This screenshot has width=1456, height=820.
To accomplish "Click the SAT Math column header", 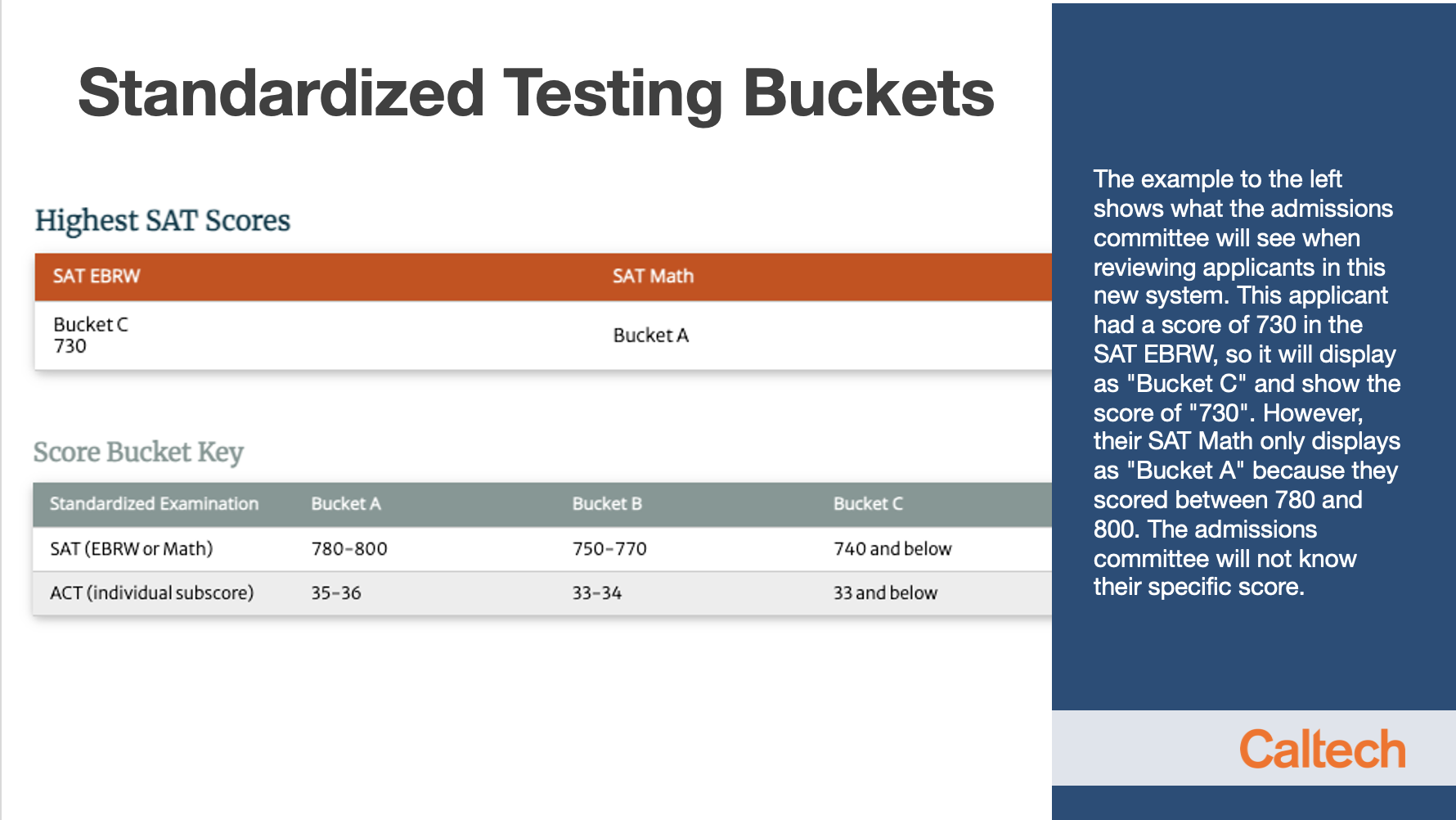I will [x=653, y=277].
